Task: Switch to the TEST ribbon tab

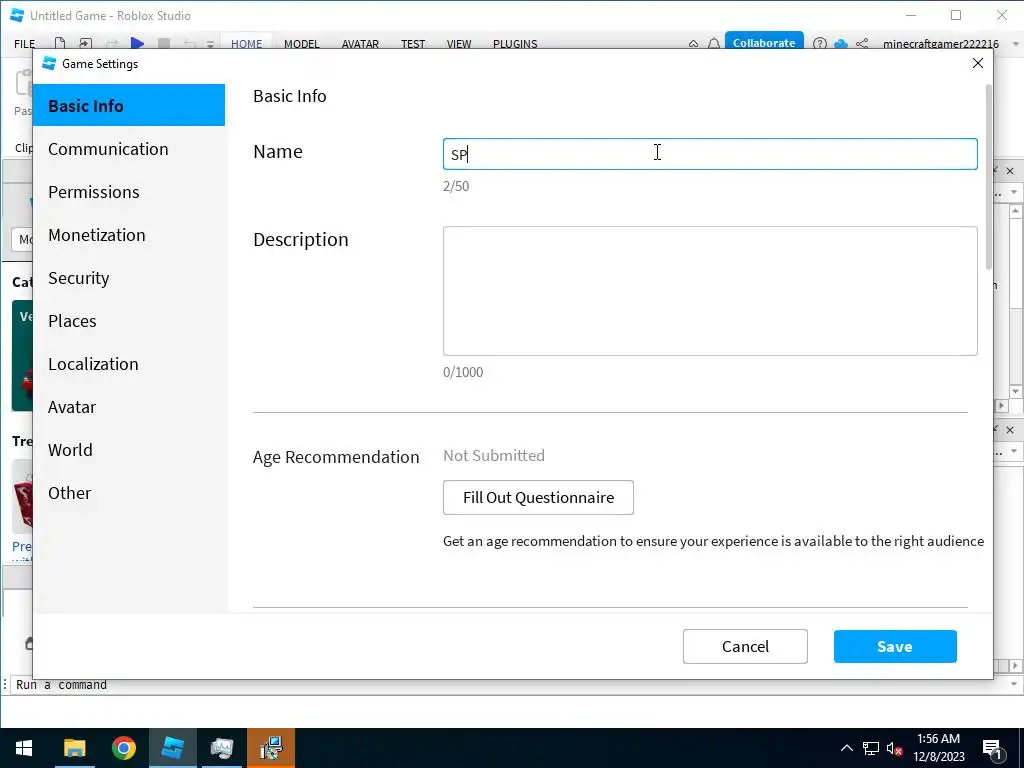Action: (413, 44)
